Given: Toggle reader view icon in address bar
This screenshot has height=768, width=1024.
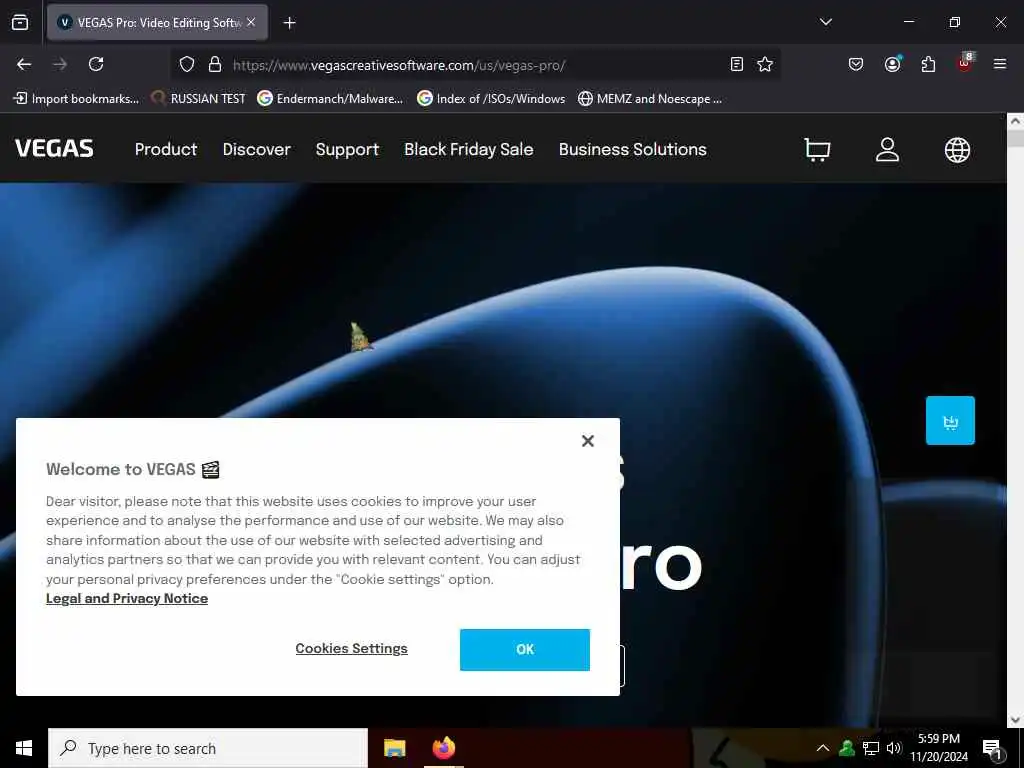Looking at the screenshot, I should (737, 64).
